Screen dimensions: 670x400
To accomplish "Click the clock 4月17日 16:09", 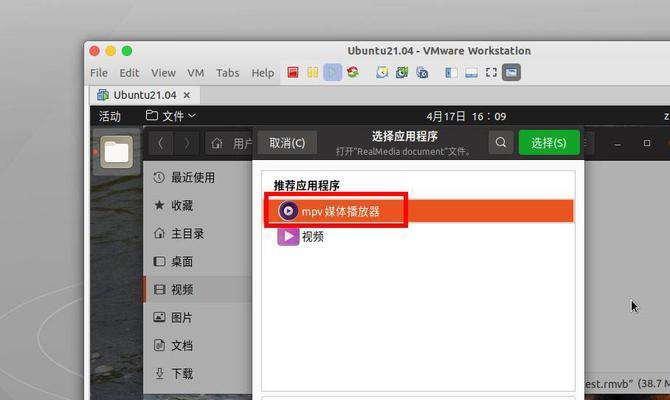I will click(466, 116).
